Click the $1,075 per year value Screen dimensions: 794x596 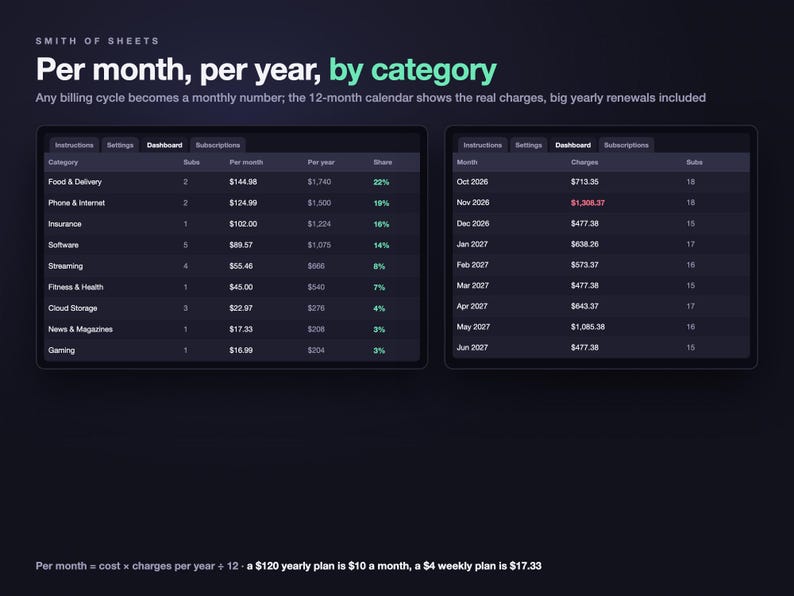point(319,245)
